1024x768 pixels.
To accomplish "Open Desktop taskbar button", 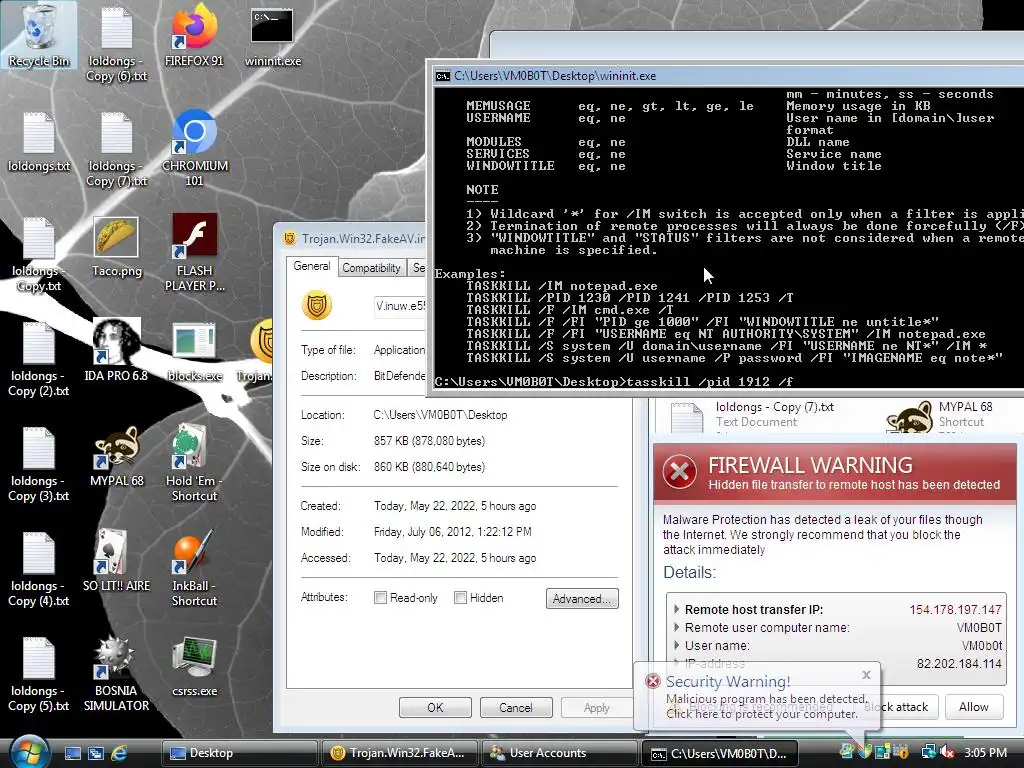I will point(239,753).
